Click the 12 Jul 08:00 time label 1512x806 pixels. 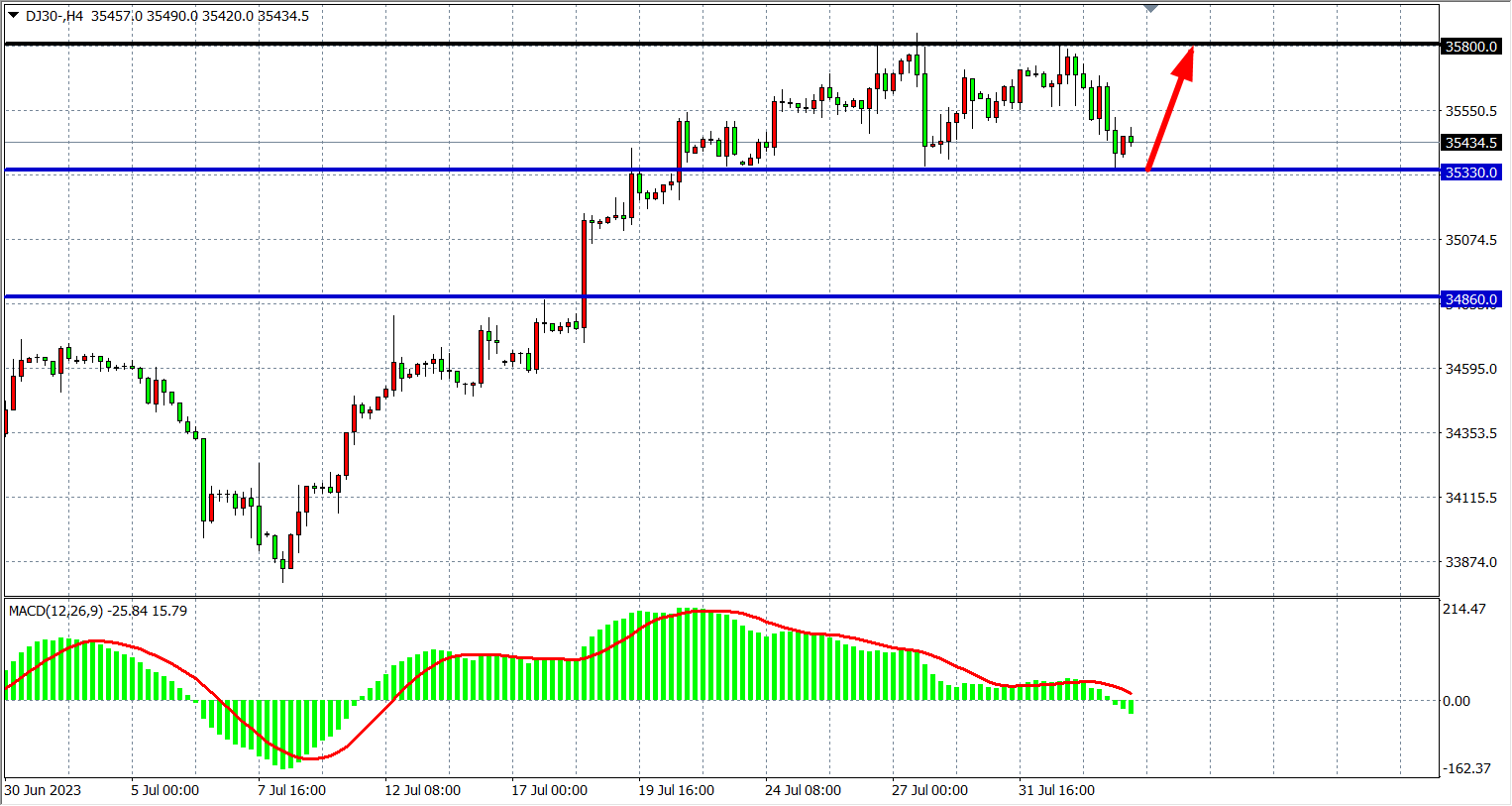click(x=422, y=790)
